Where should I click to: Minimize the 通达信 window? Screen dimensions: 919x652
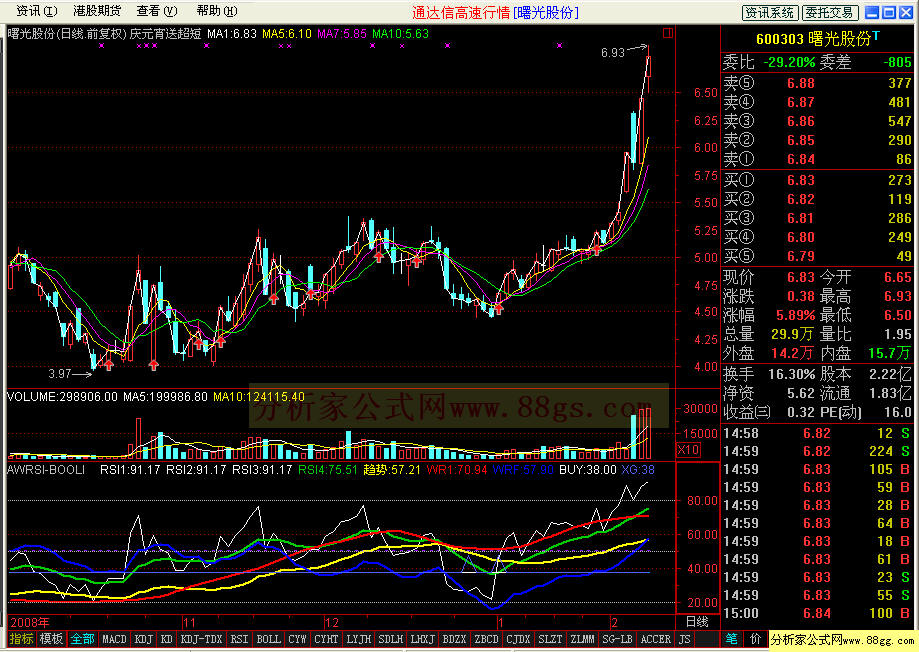coord(873,12)
